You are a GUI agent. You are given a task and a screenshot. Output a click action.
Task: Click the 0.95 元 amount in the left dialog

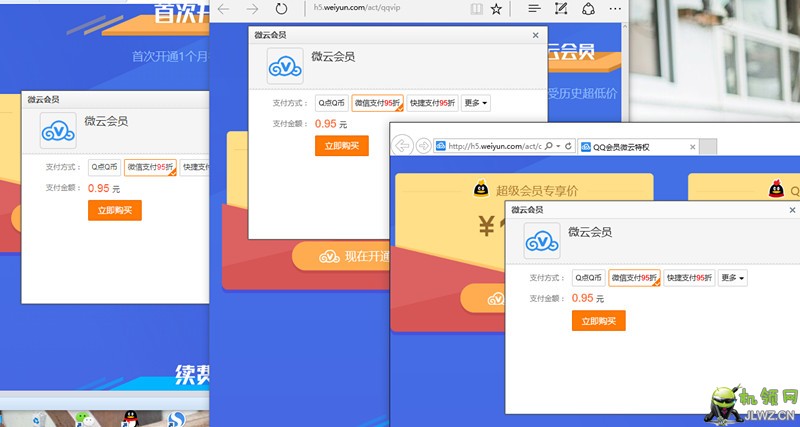pyautogui.click(x=104, y=188)
